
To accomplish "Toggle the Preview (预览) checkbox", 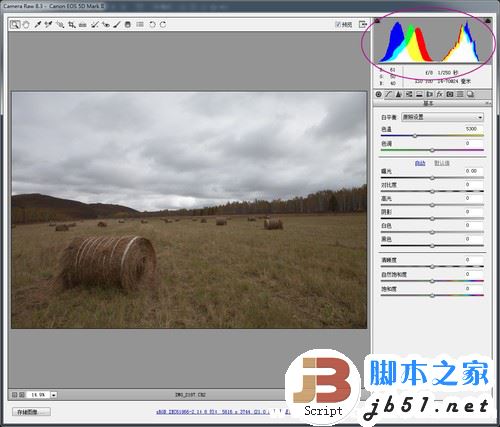I will [338, 24].
